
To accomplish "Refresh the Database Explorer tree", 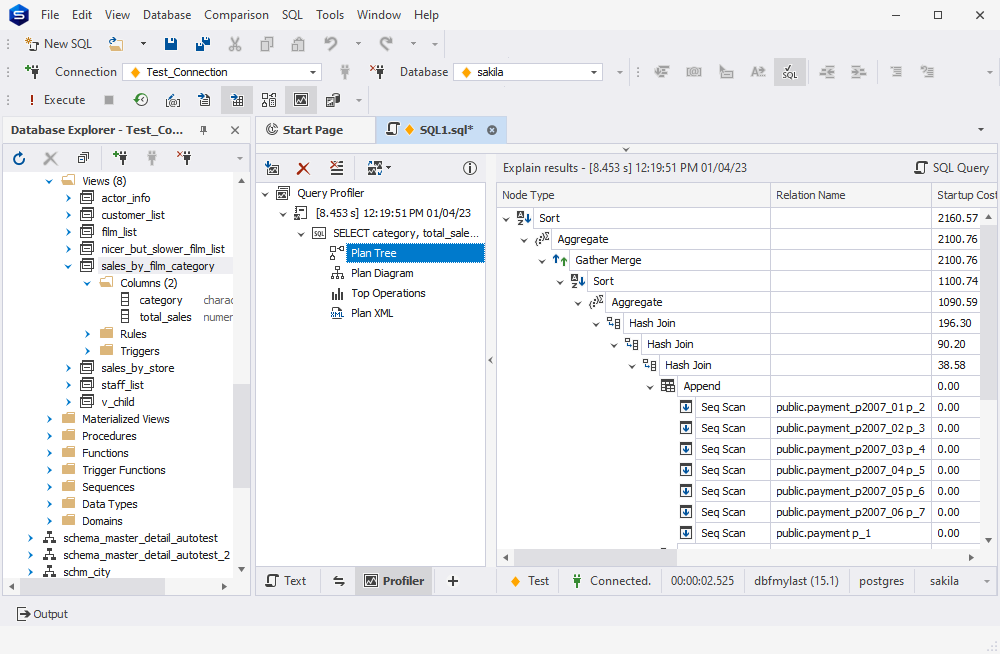I will click(x=18, y=158).
